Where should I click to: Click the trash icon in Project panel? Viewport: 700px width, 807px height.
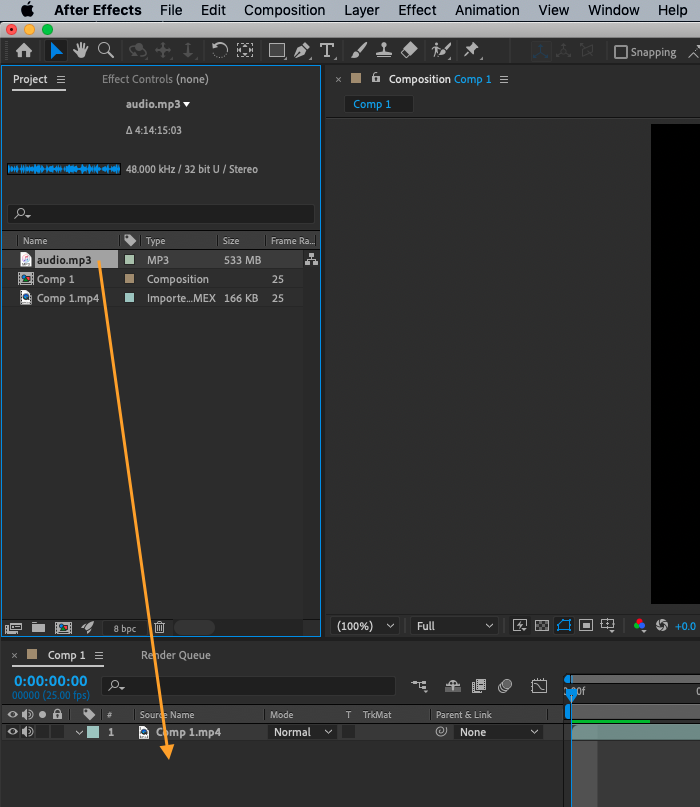159,628
